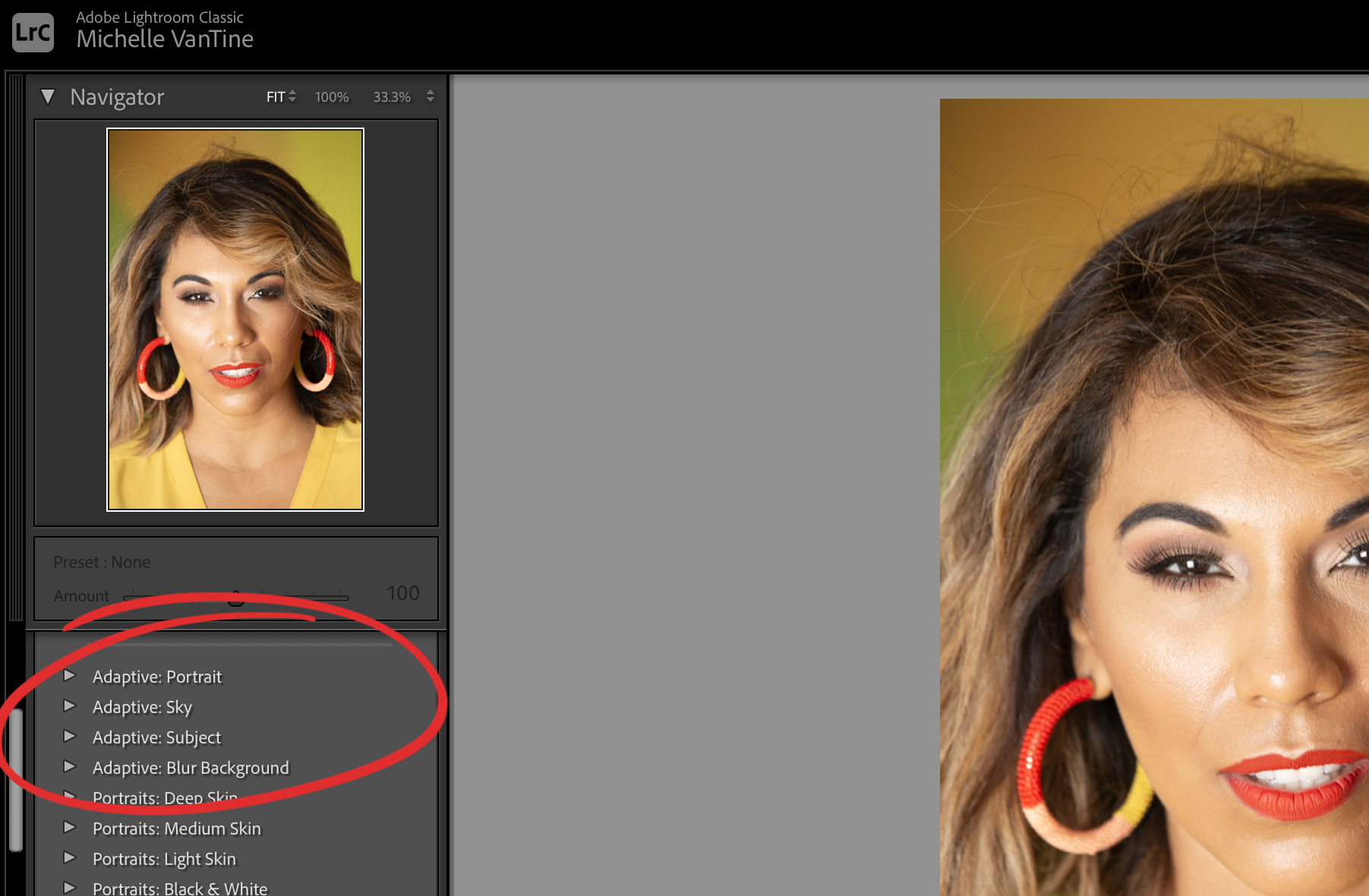Click the zoom ratio stepper next to 33.3%
1369x896 pixels.
pos(429,96)
